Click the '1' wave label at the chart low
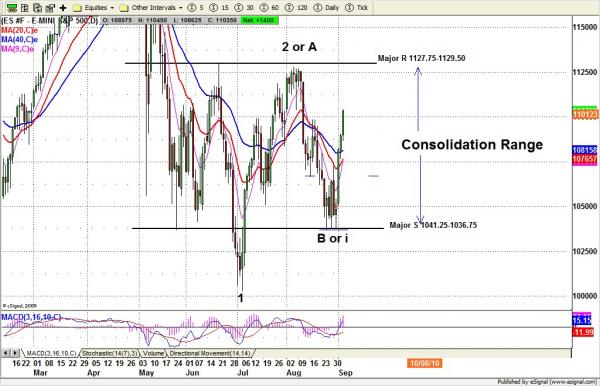The image size is (600, 386). pos(240,298)
